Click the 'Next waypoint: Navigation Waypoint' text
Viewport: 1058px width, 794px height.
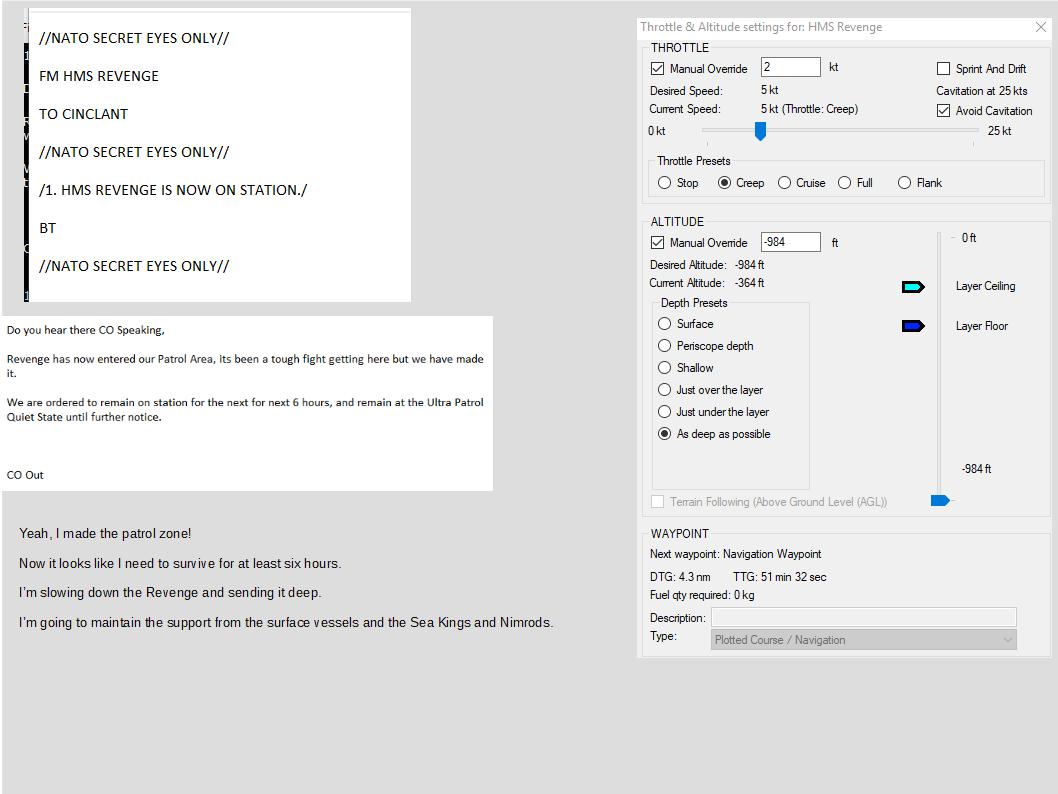tap(735, 554)
